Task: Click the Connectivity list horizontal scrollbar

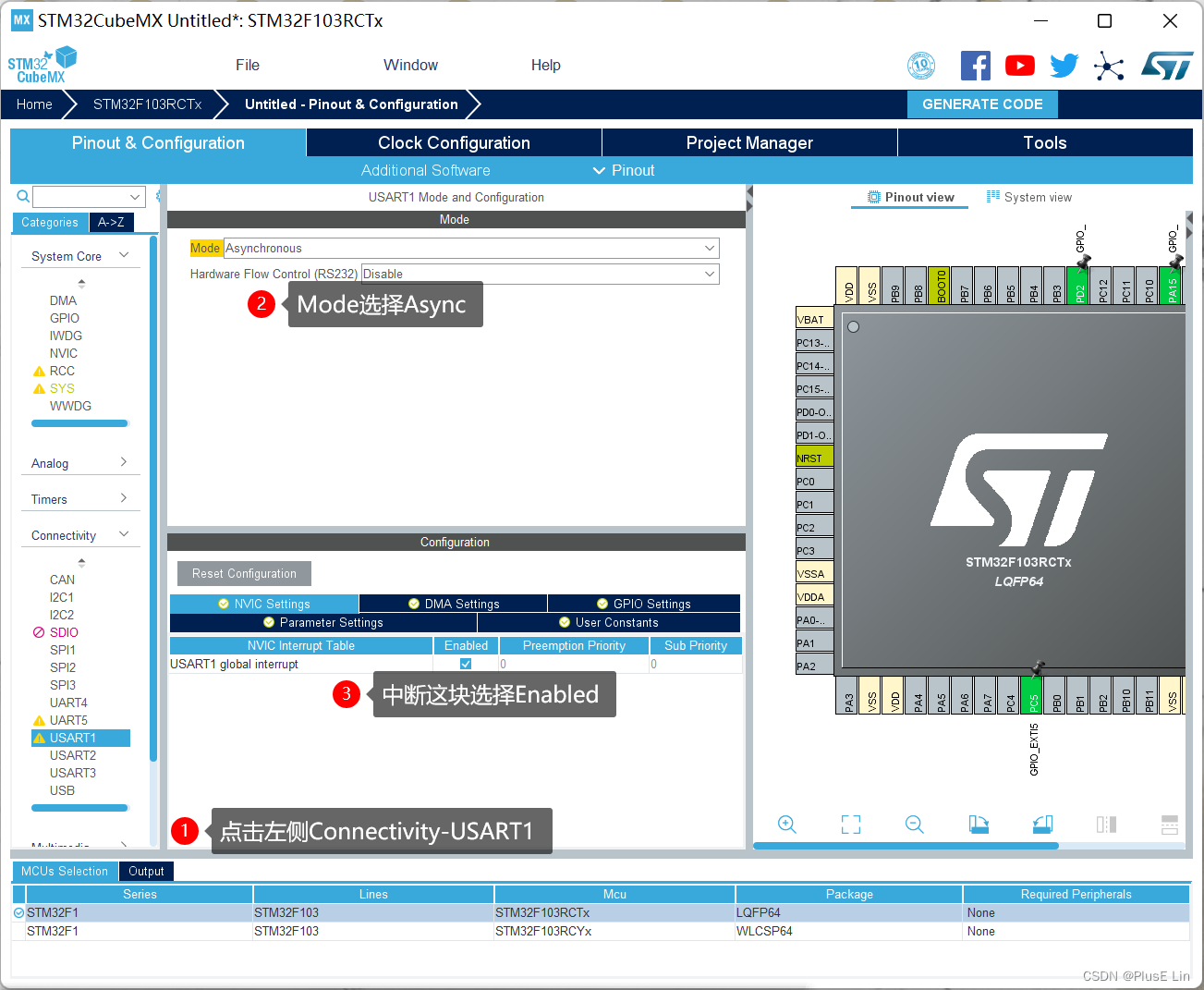Action: 79,808
